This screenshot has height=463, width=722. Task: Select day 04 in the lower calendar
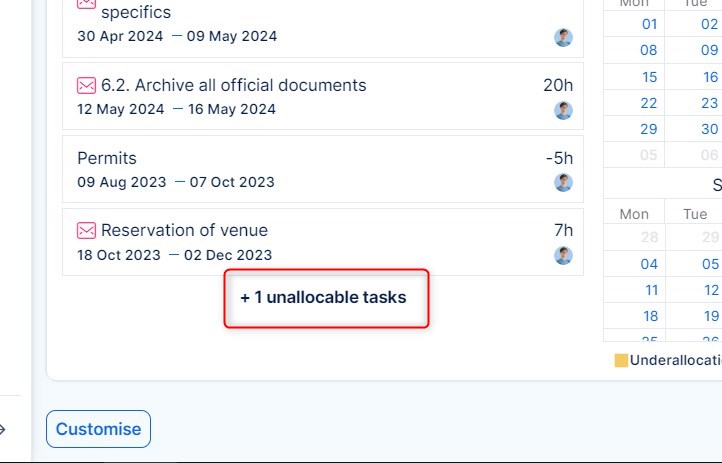650,264
